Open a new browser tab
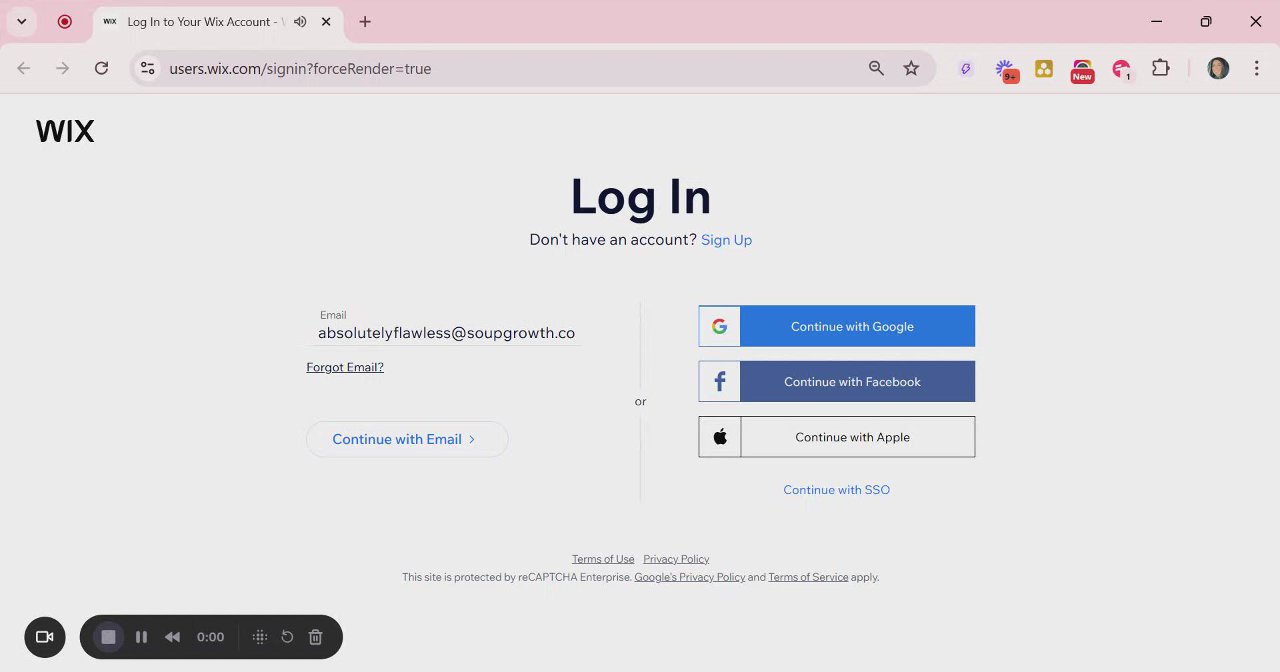Viewport: 1280px width, 672px height. [x=365, y=21]
